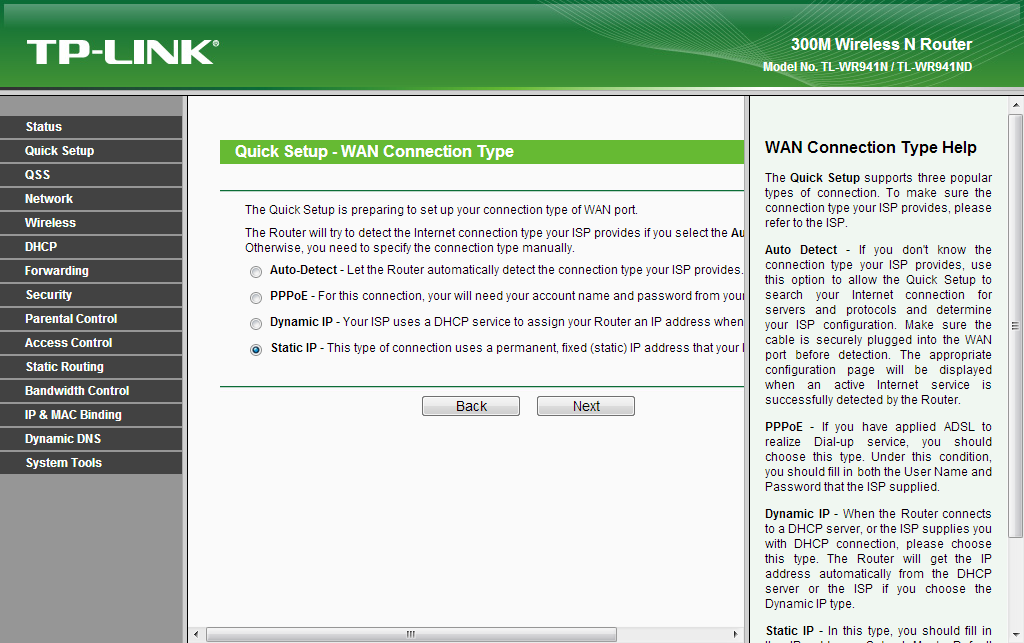Open the DHCP menu item

point(91,247)
